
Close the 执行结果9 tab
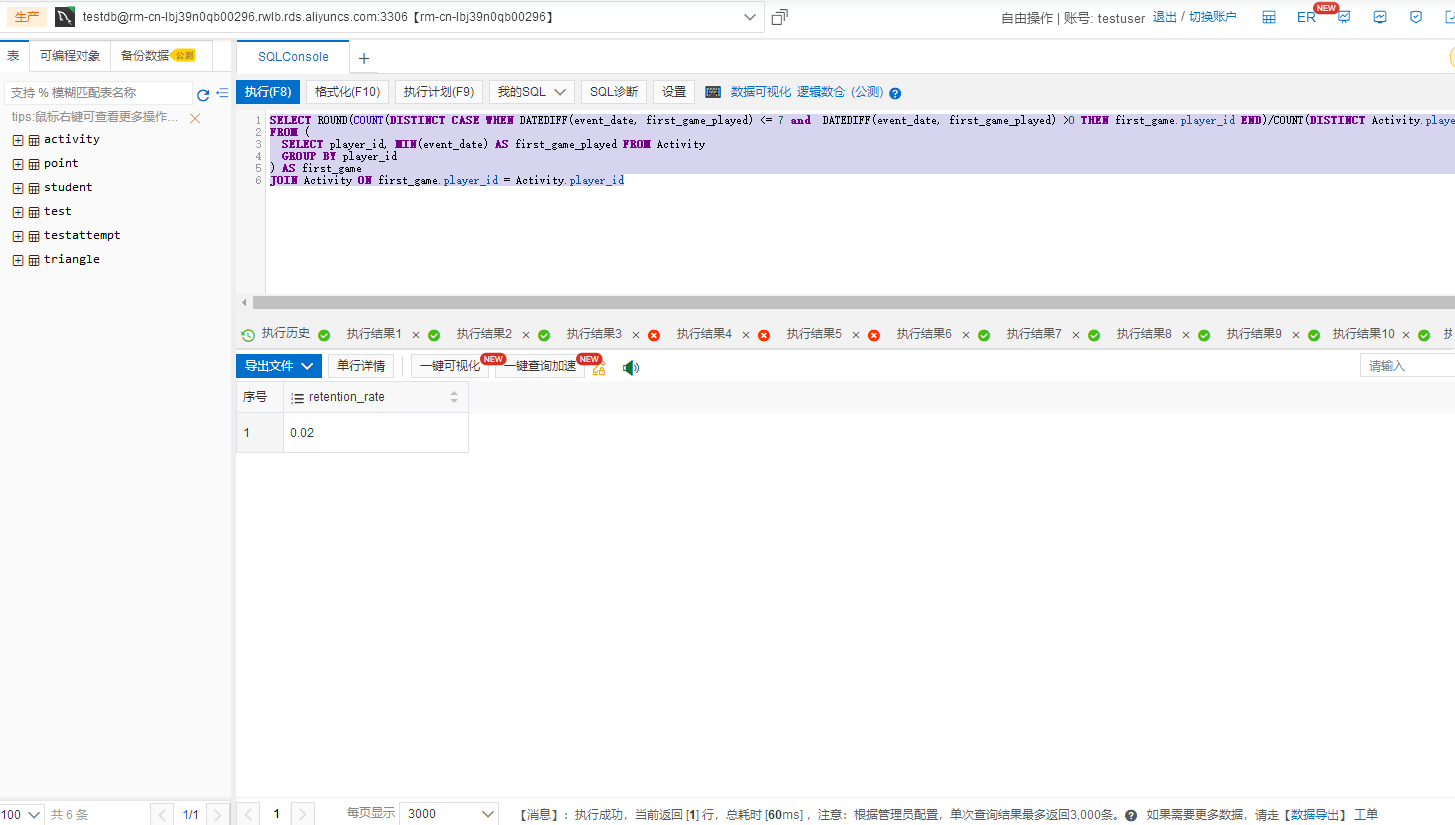1296,335
